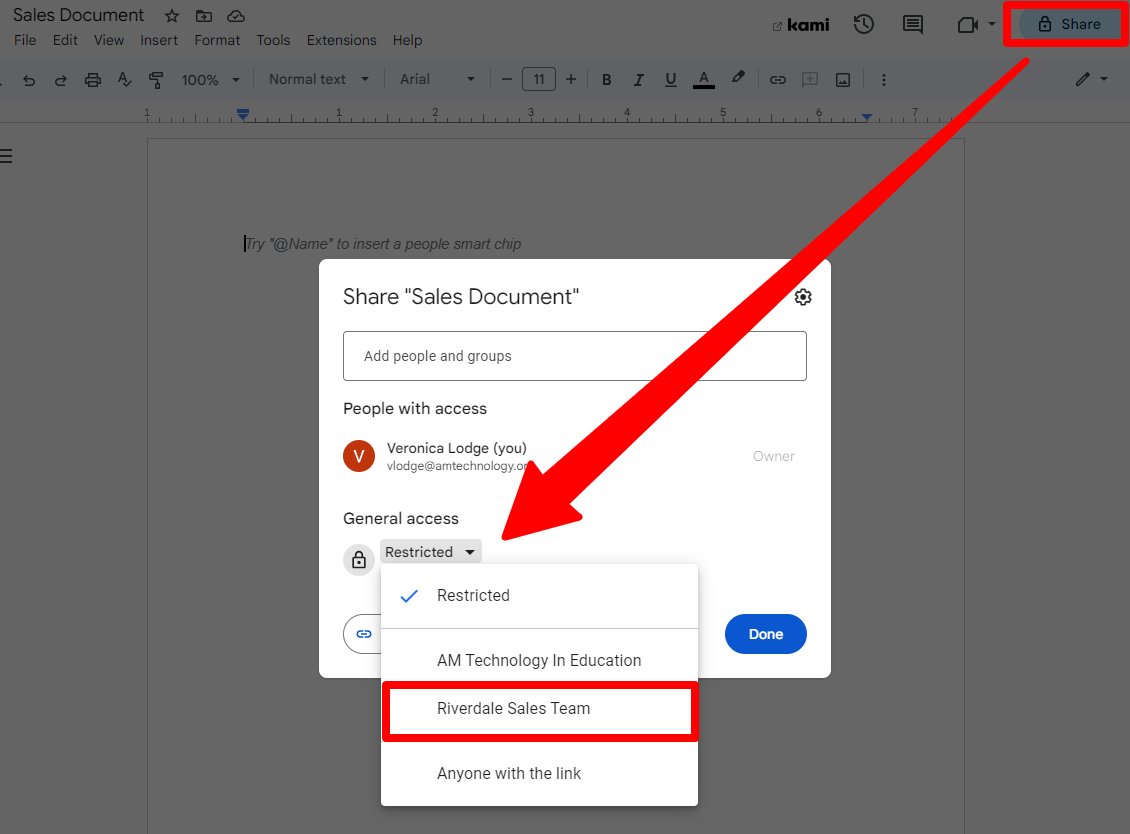Increase the font size

pyautogui.click(x=571, y=79)
